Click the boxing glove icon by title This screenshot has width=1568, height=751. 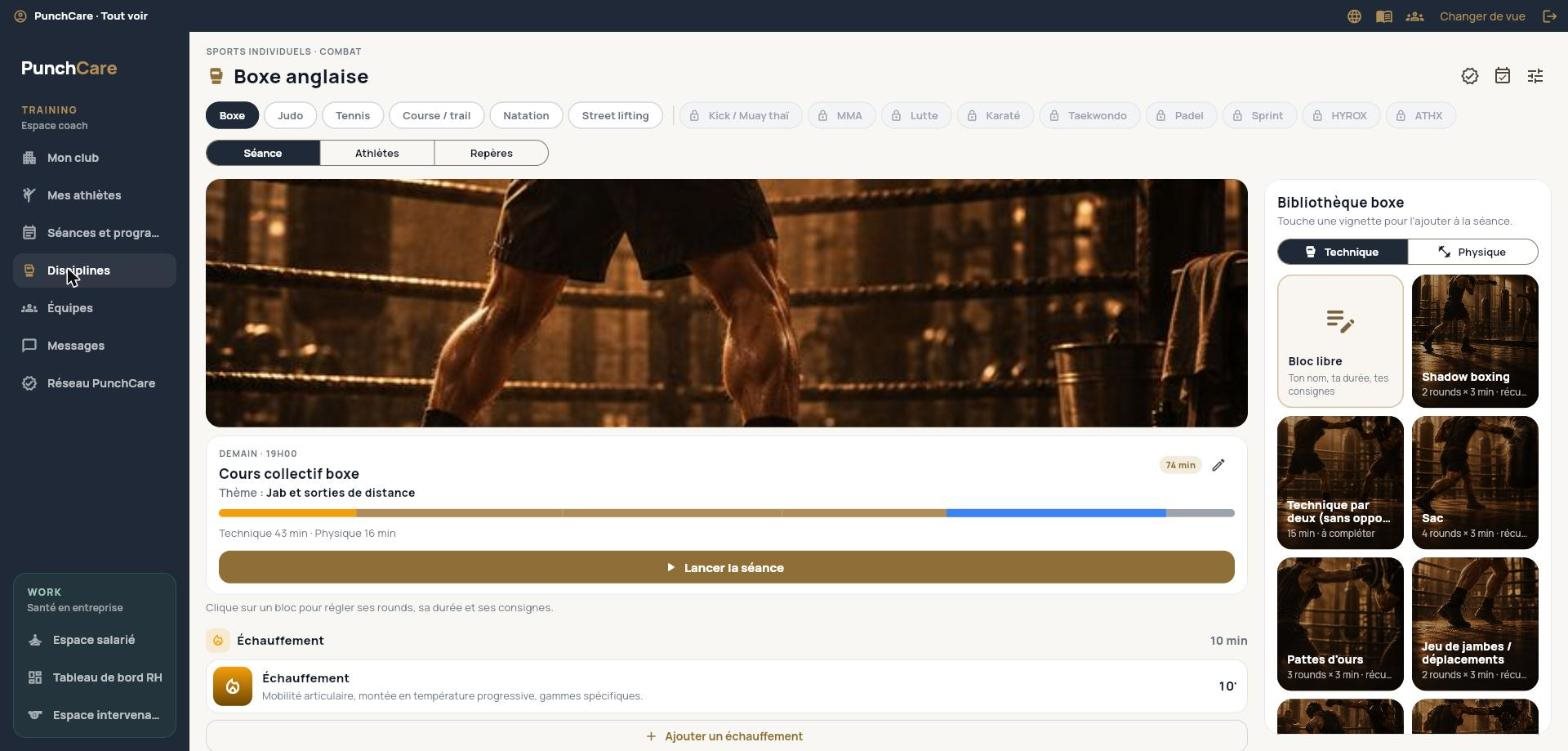click(216, 76)
